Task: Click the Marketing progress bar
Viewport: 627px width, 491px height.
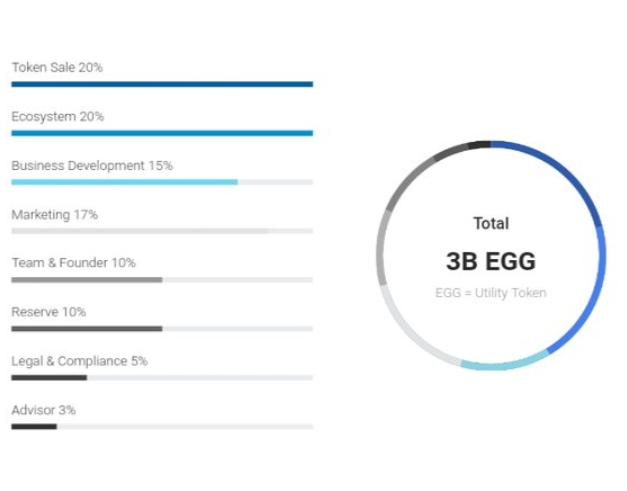Action: pyautogui.click(x=140, y=231)
